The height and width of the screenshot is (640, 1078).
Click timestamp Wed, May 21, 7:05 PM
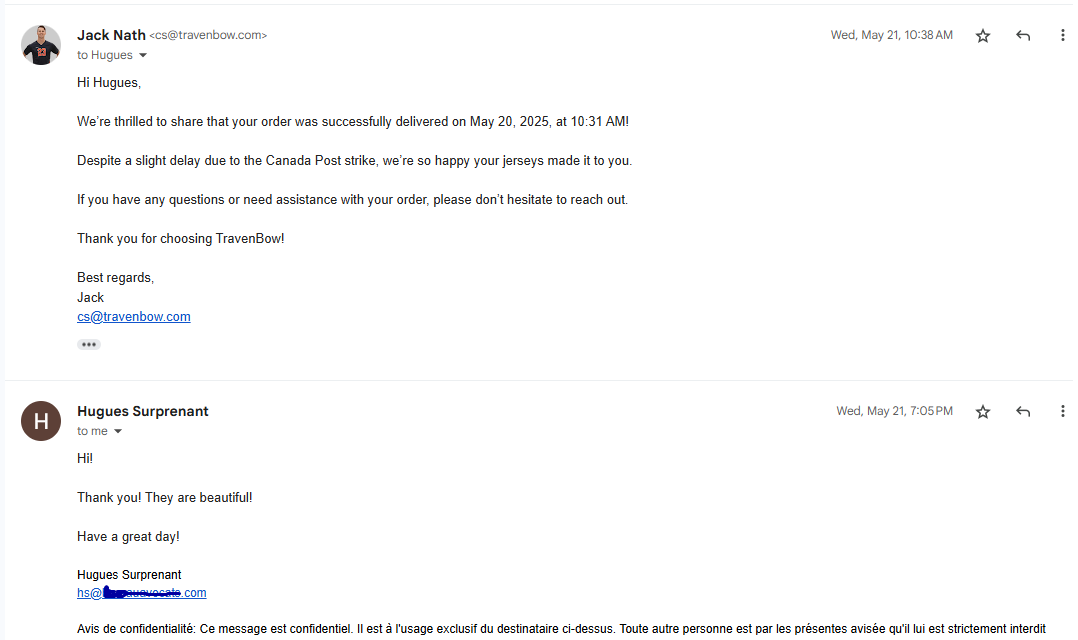[894, 411]
